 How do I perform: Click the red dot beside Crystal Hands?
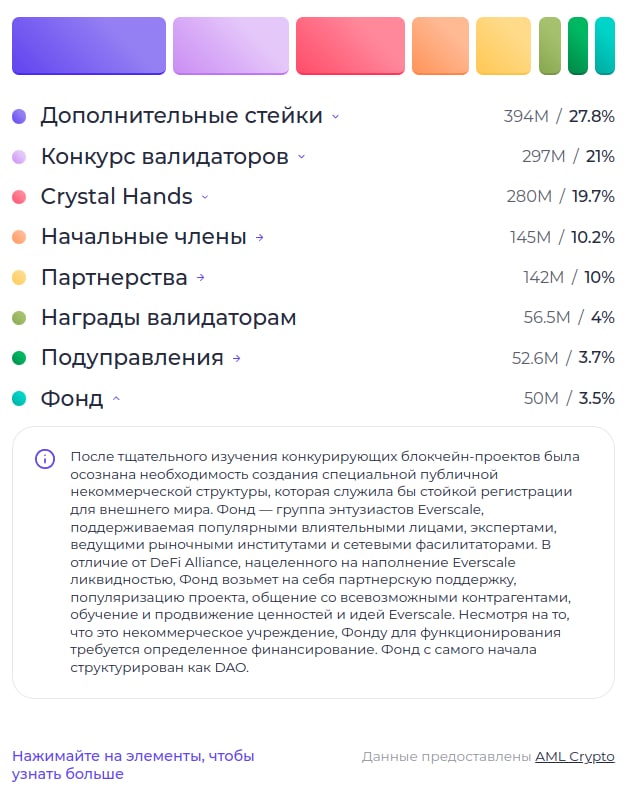pos(19,197)
